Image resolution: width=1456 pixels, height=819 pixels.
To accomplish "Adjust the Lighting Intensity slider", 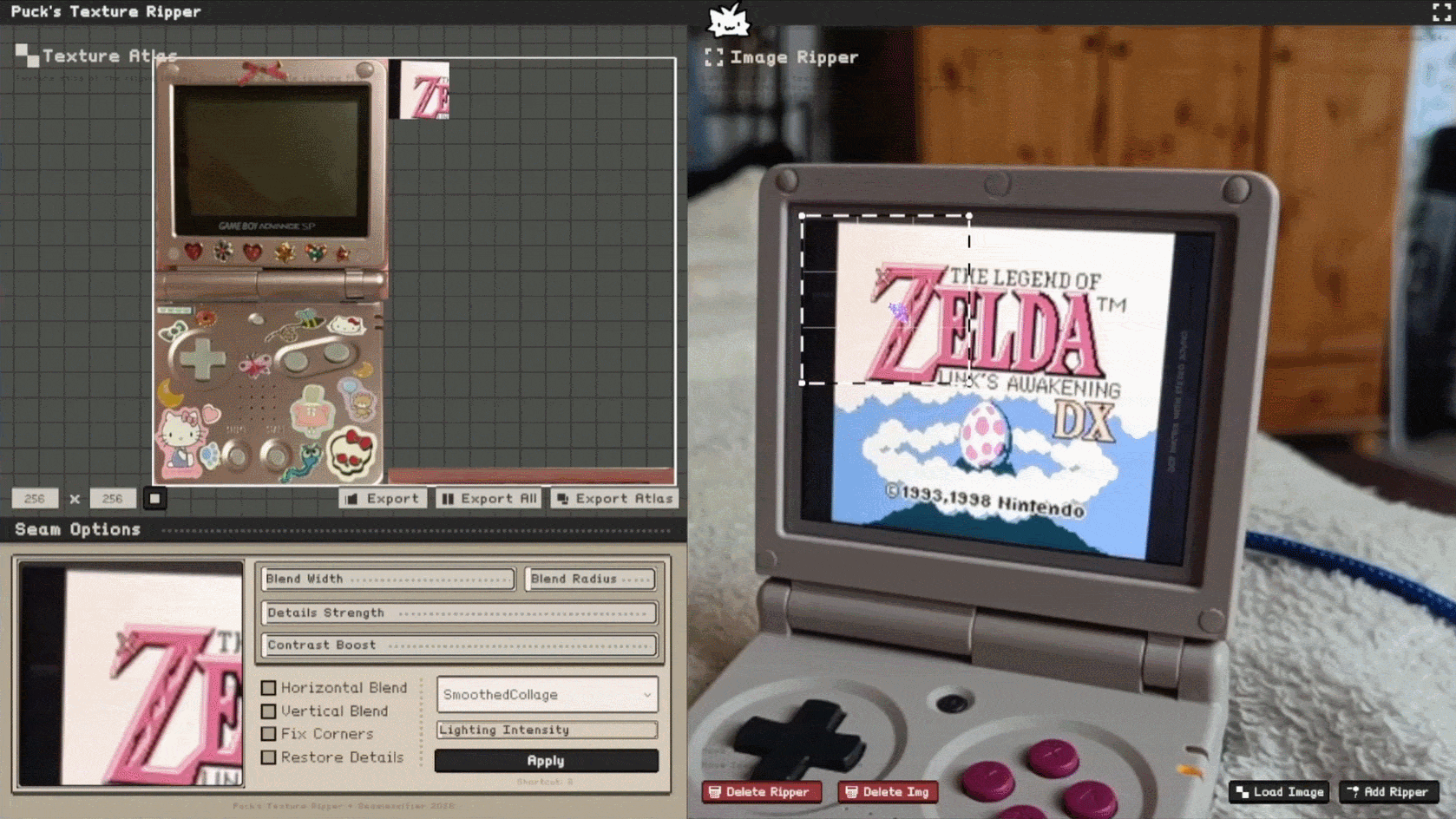I will 547,730.
